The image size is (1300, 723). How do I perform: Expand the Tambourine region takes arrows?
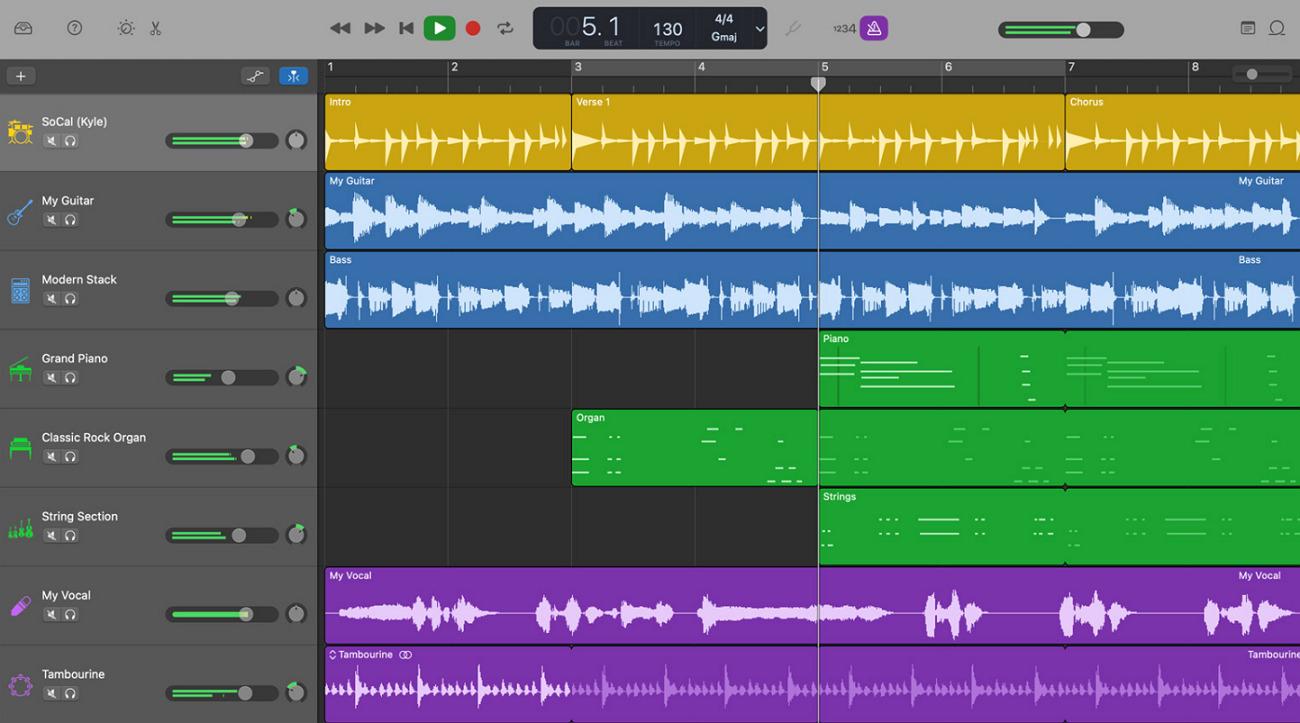[x=333, y=655]
